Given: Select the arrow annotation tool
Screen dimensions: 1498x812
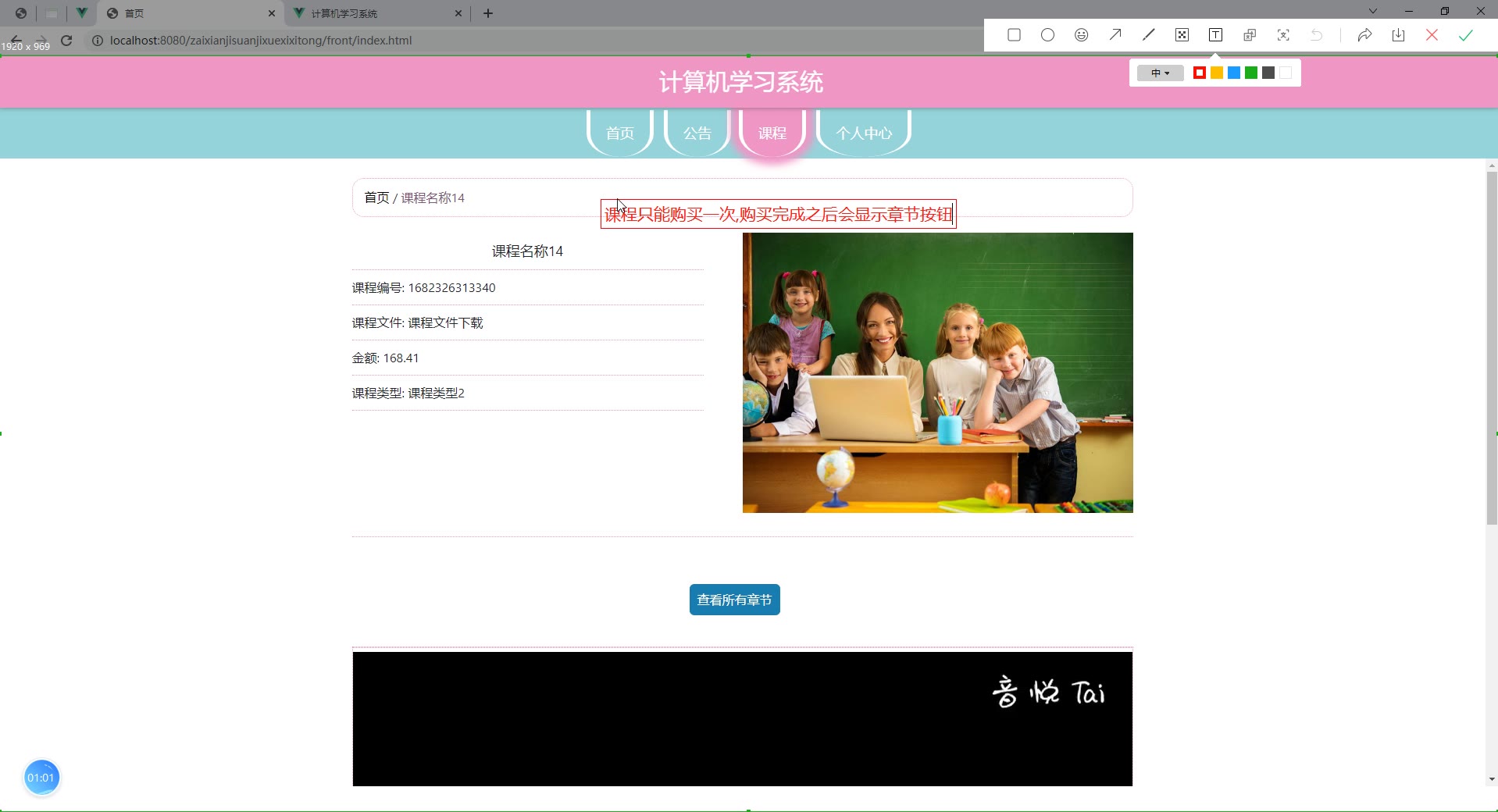Looking at the screenshot, I should (1115, 35).
